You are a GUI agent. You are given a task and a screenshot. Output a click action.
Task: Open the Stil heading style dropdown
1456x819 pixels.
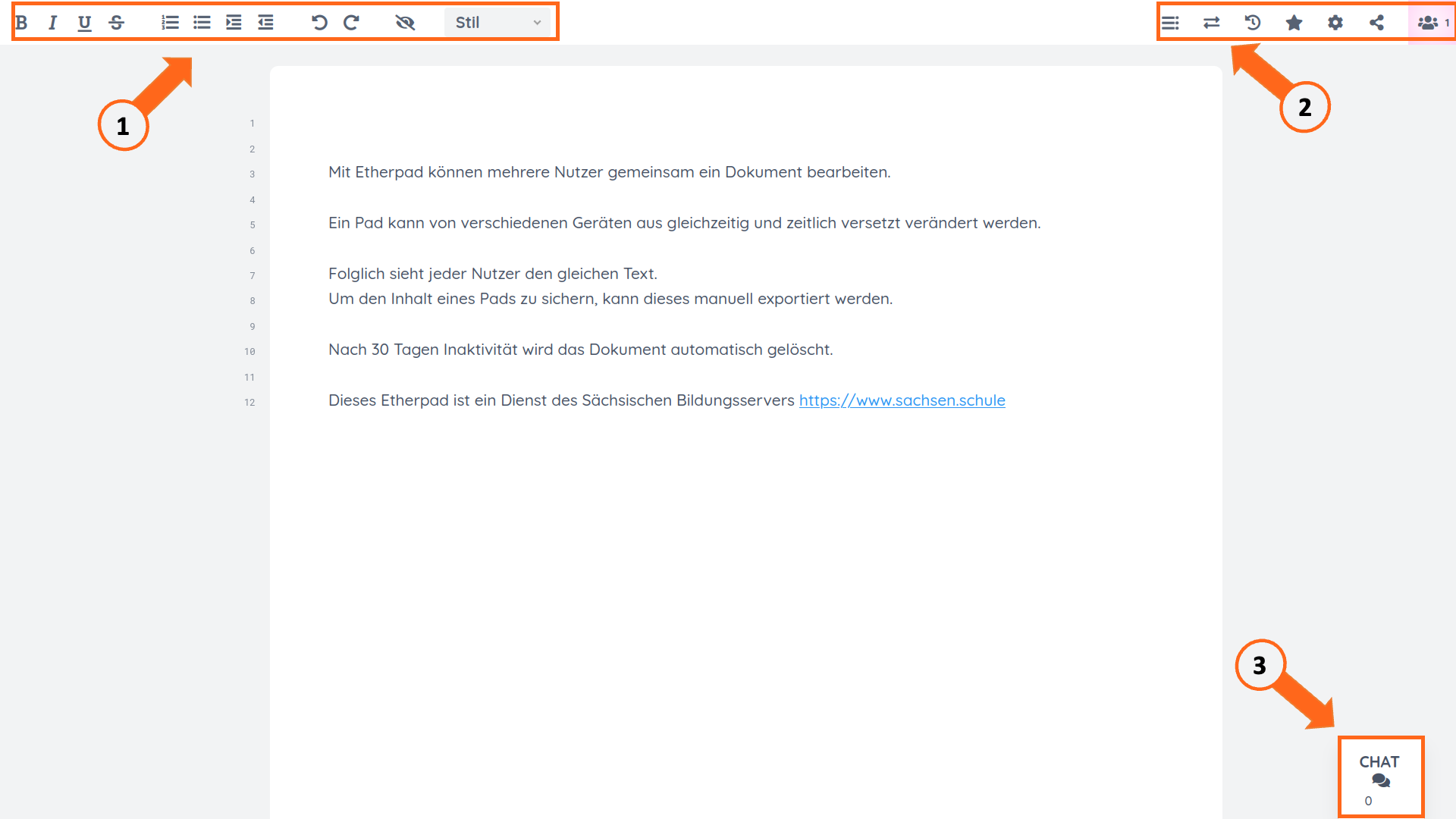click(497, 23)
